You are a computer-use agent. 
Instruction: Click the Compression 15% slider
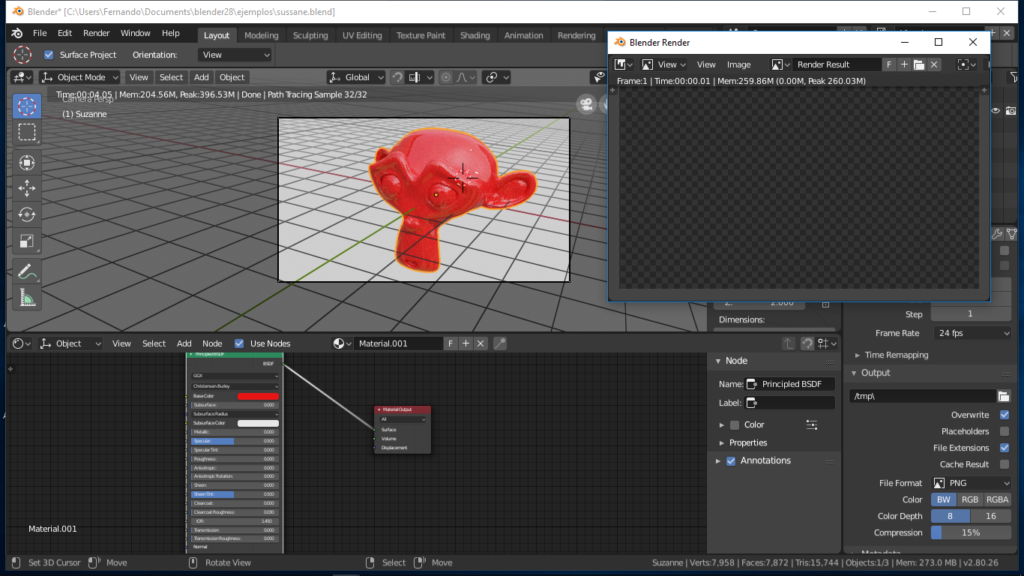(971, 532)
